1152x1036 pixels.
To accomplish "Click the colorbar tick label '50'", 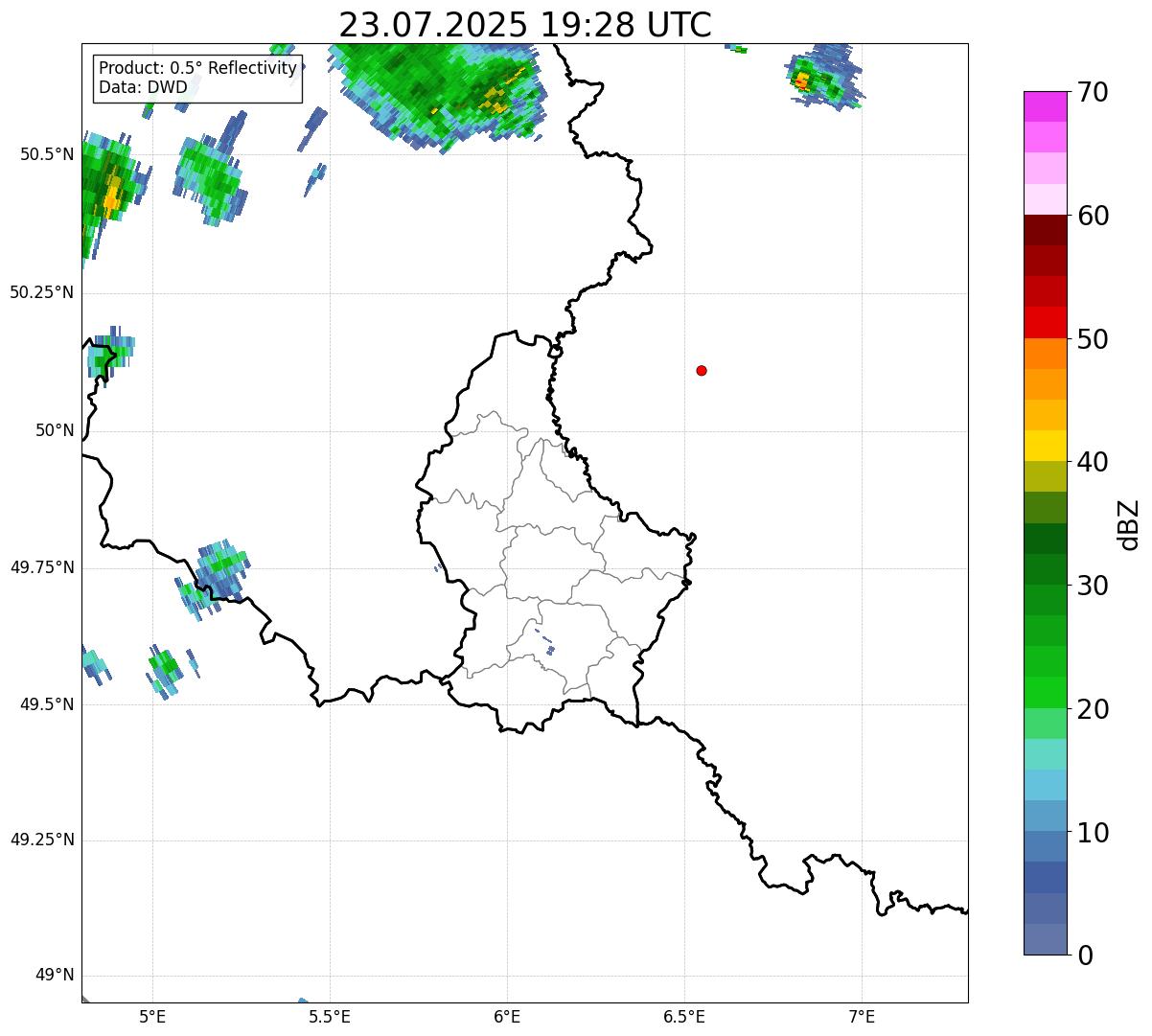I will [1093, 339].
